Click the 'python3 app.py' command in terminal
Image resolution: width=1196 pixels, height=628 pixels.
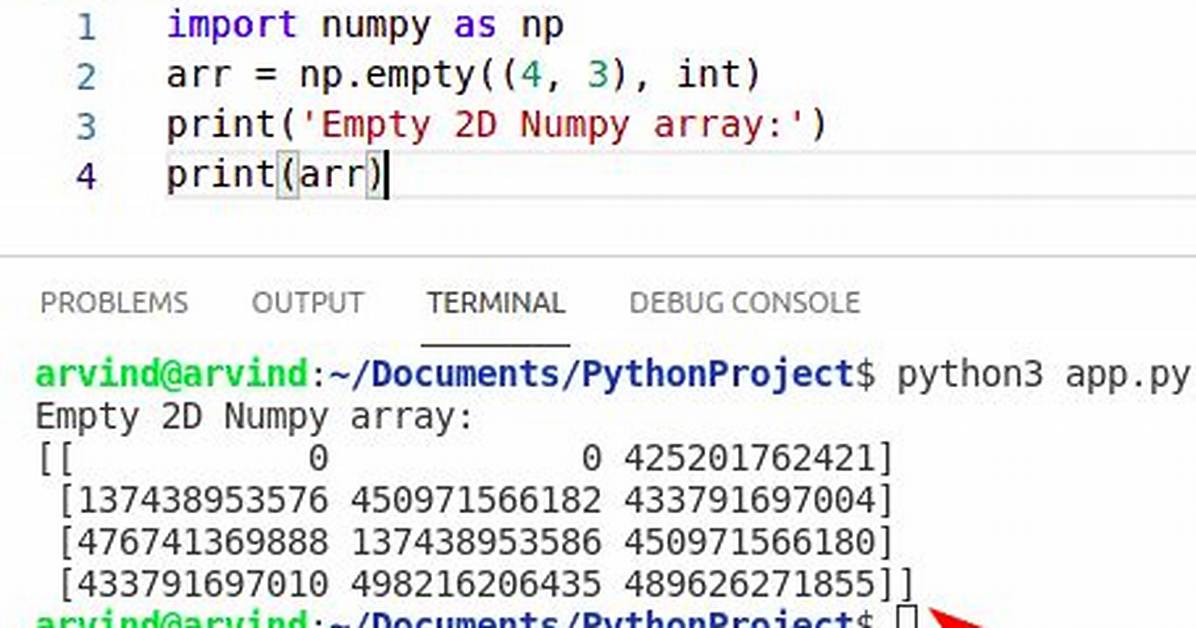[x=1043, y=375]
